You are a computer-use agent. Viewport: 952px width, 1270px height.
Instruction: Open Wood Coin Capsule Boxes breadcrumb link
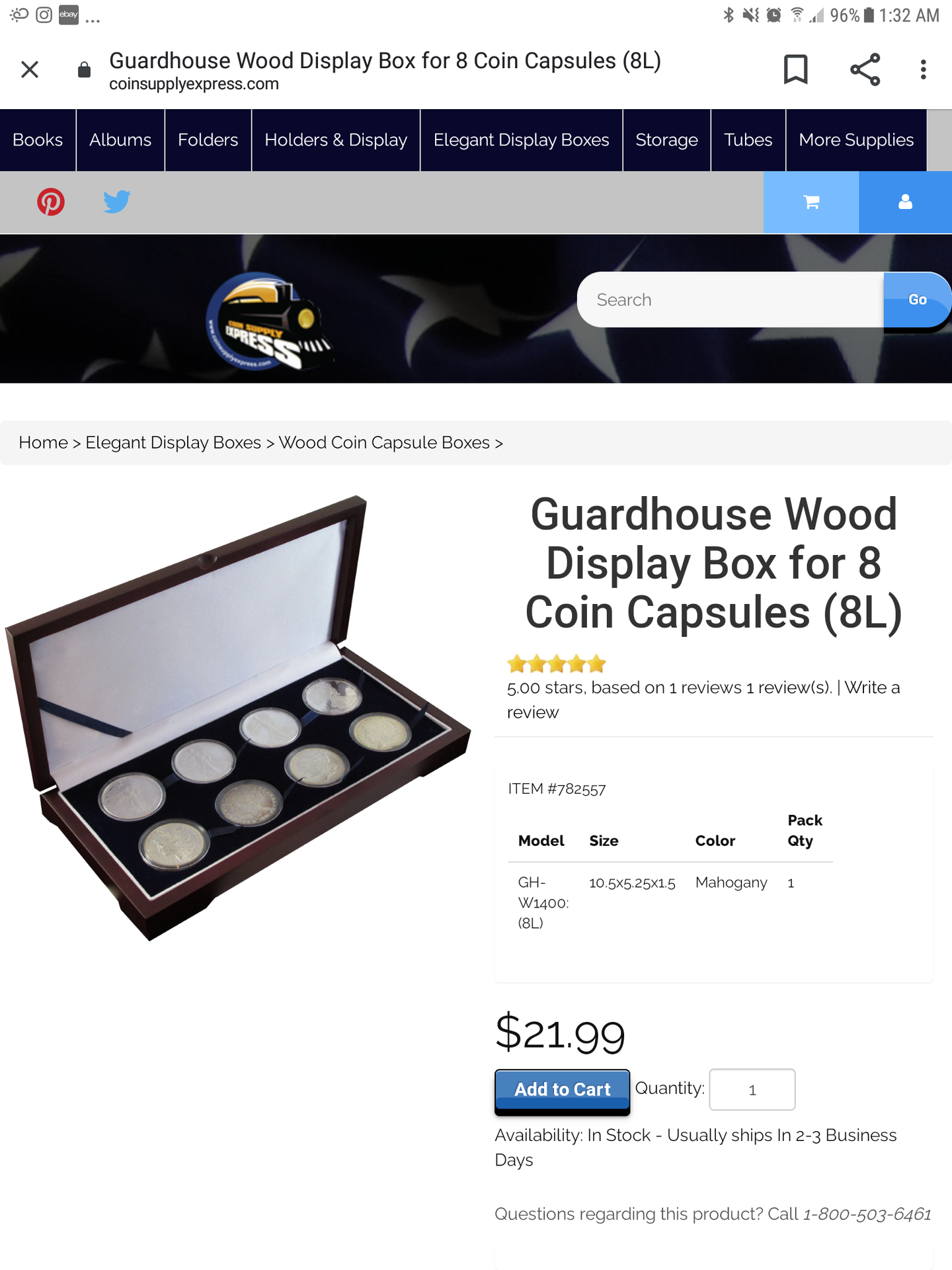click(x=384, y=443)
